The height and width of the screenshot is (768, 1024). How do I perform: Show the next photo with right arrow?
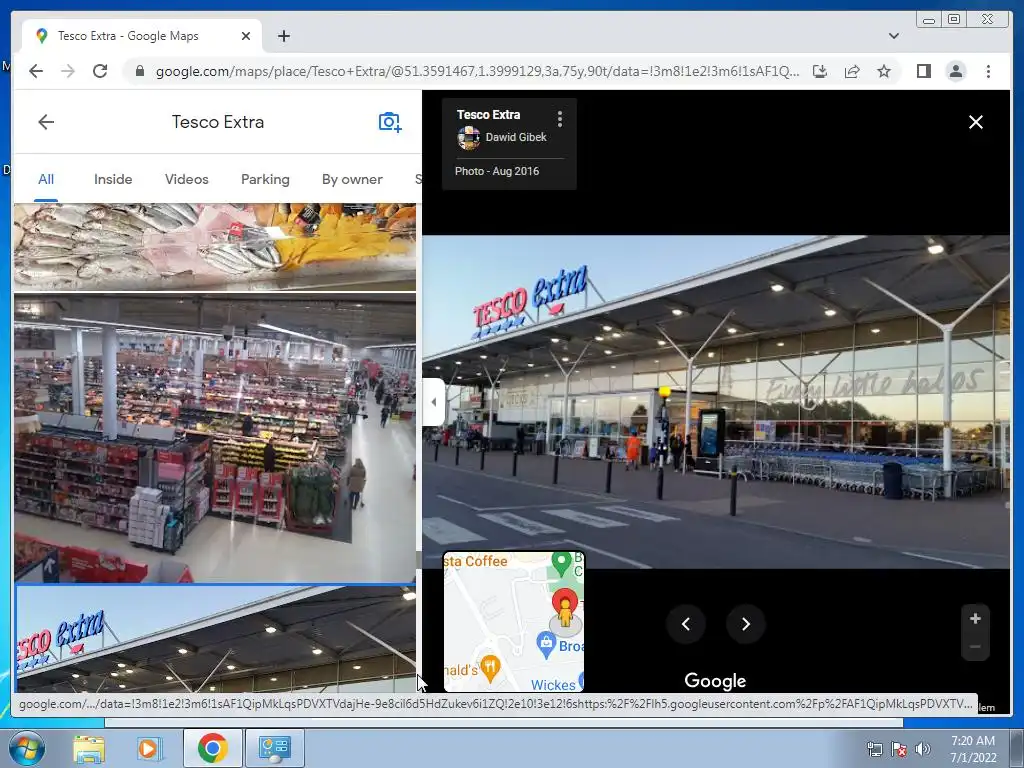click(745, 624)
